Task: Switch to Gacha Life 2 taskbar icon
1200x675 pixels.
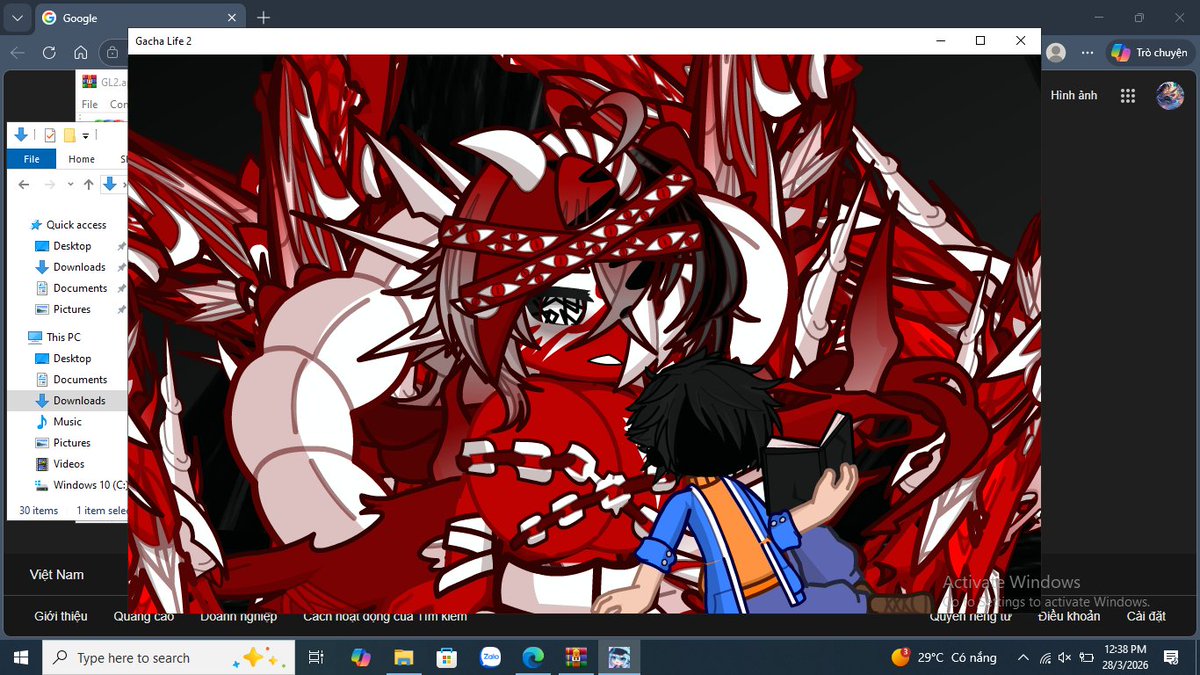Action: [x=619, y=657]
